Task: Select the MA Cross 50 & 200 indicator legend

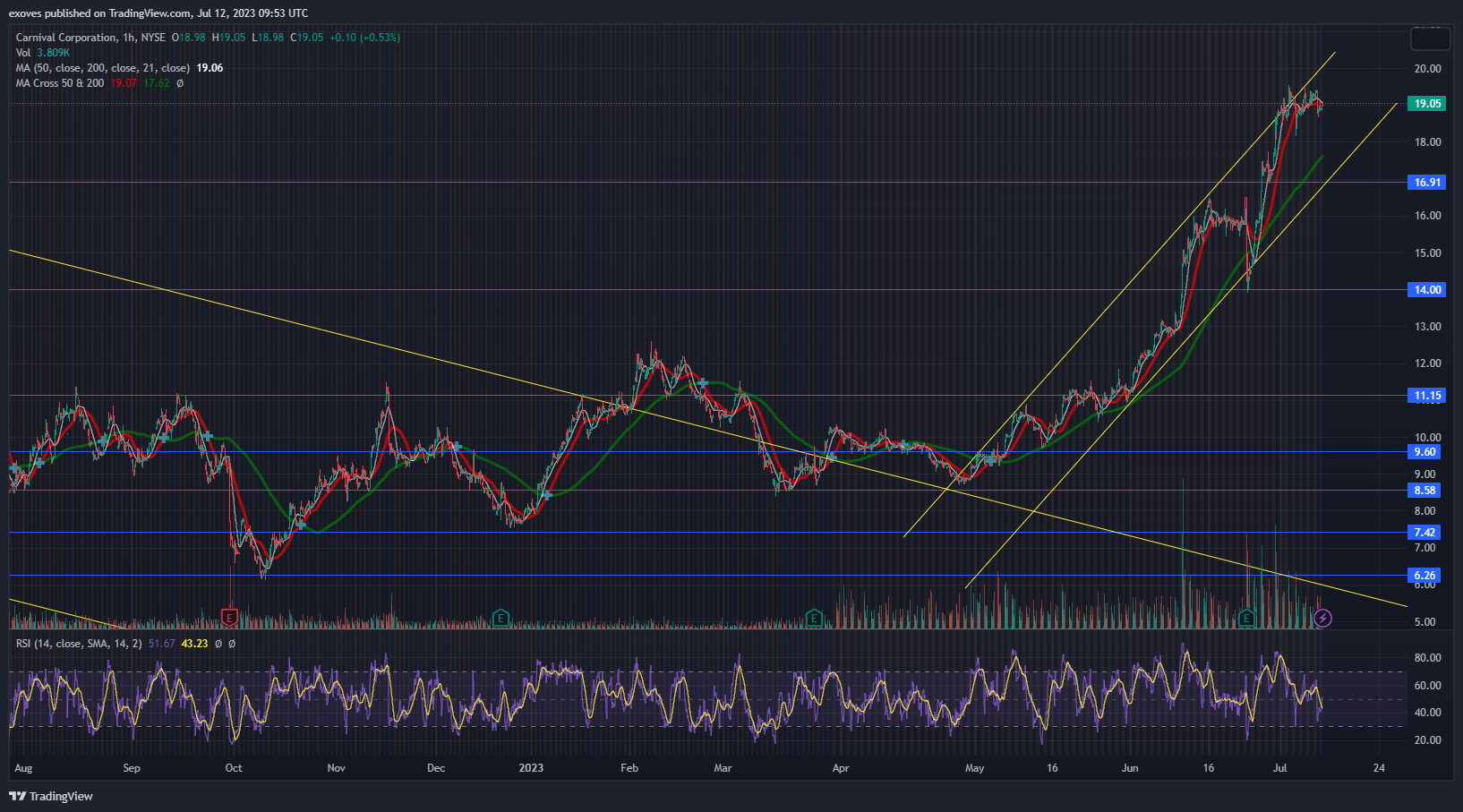Action: (59, 83)
